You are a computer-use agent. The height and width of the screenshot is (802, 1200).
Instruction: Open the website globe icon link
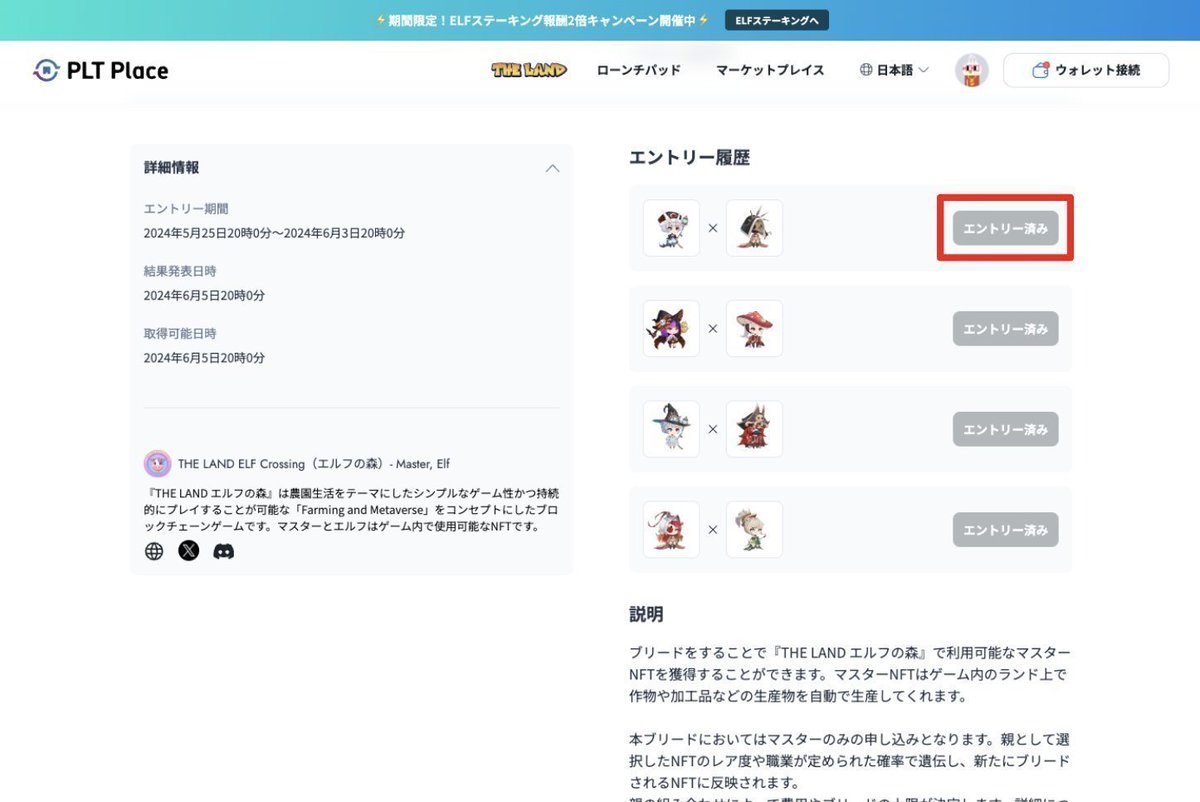coord(154,551)
